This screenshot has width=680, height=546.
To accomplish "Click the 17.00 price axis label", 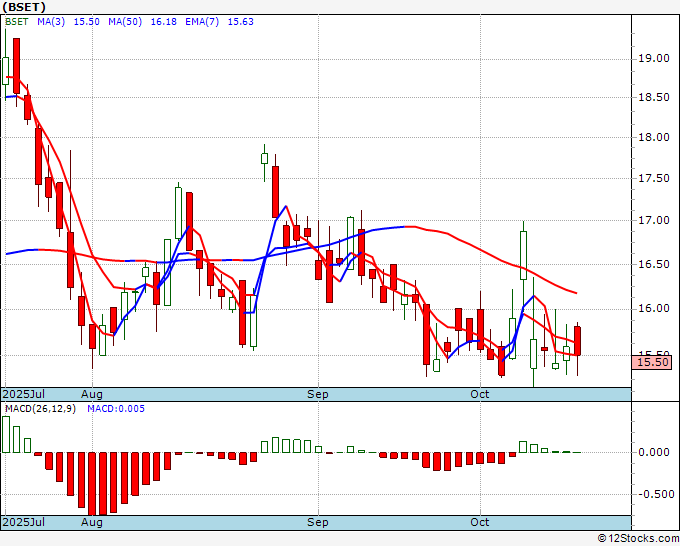I will tap(654, 220).
